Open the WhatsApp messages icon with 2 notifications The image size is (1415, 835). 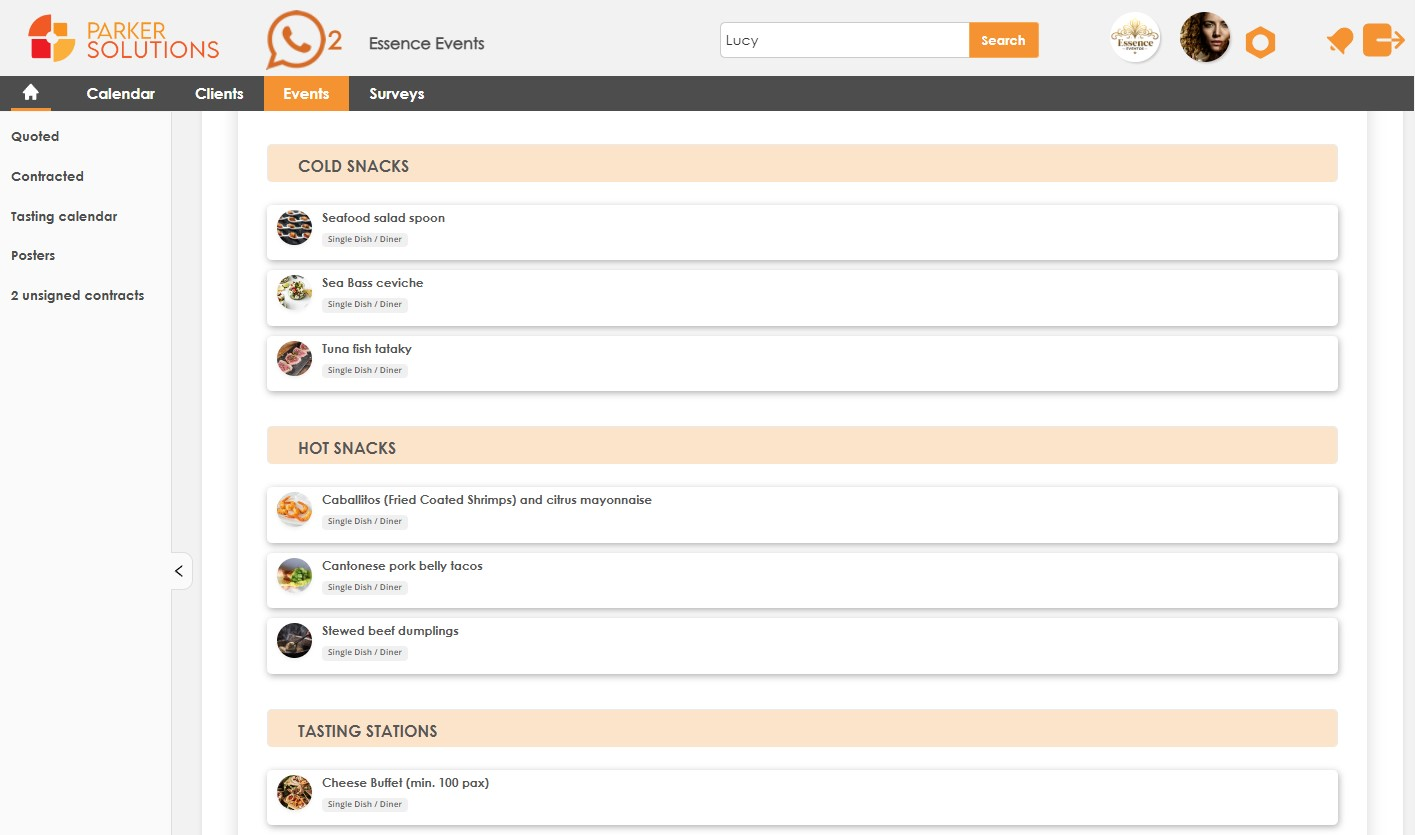click(x=297, y=38)
